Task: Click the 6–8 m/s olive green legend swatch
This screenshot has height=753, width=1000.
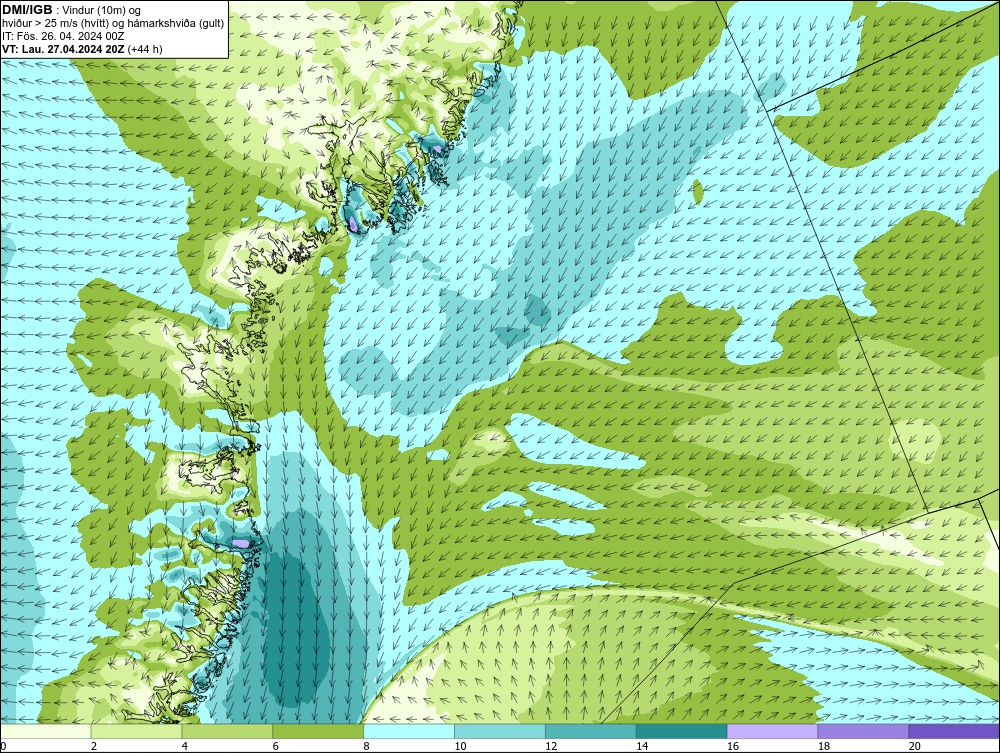Action: [x=318, y=731]
